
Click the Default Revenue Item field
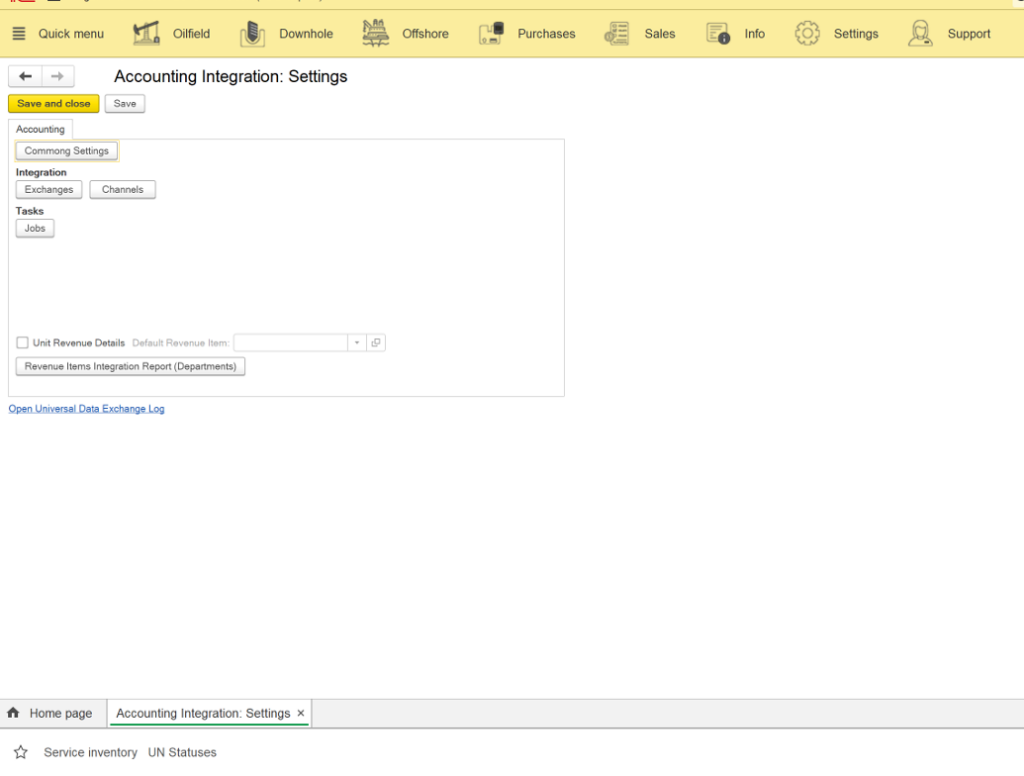coord(290,343)
